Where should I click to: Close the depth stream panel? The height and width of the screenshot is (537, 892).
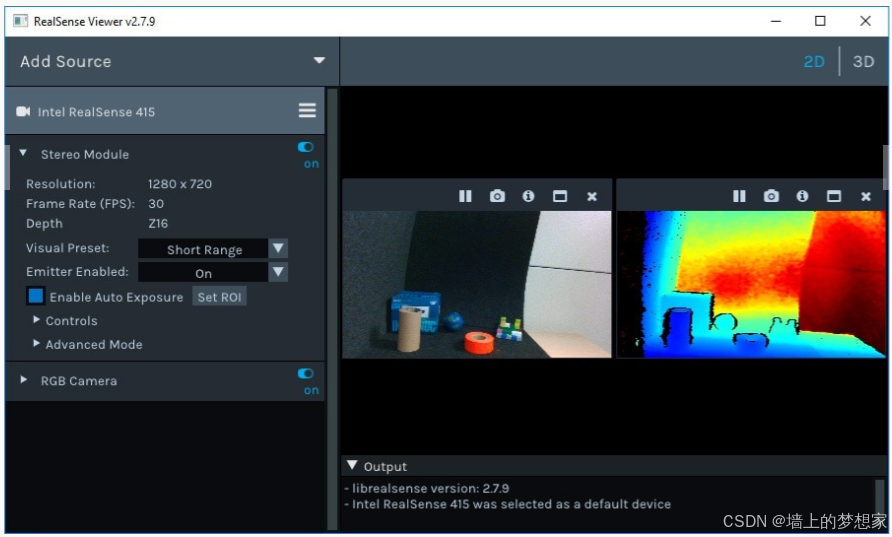click(x=866, y=196)
